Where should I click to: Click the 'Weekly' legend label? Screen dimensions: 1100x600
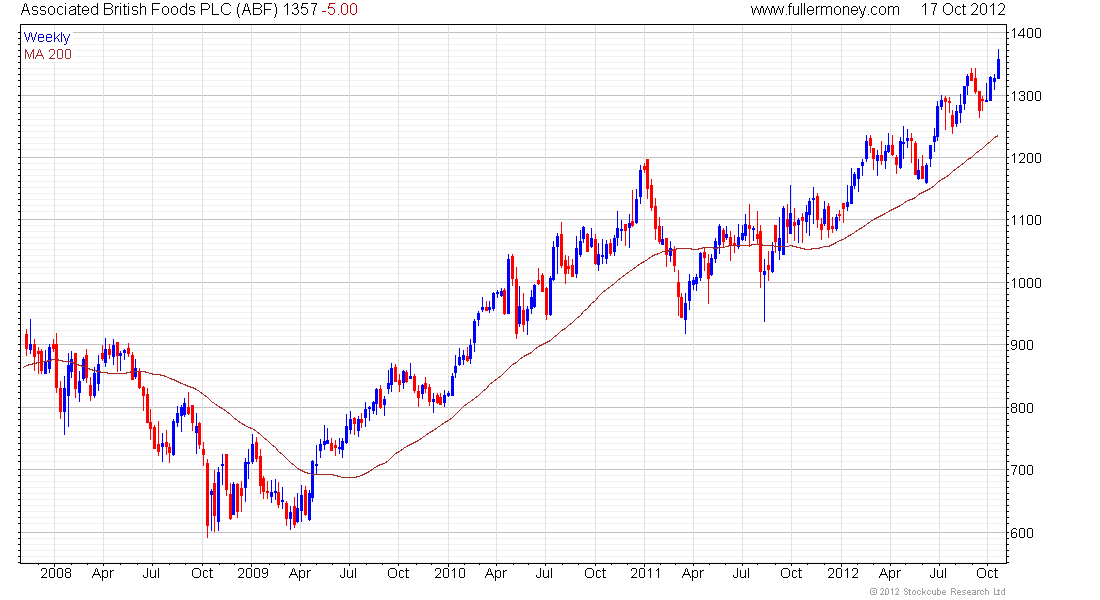pos(47,37)
